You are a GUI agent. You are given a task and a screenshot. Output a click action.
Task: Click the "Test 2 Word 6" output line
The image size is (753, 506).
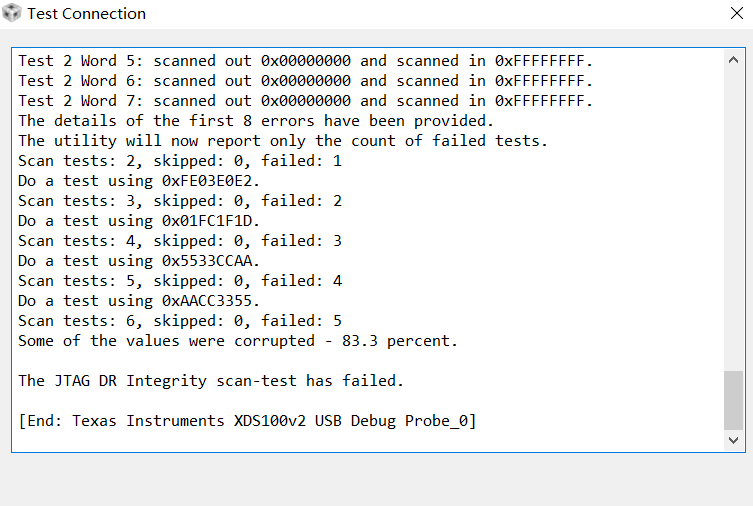tap(305, 81)
